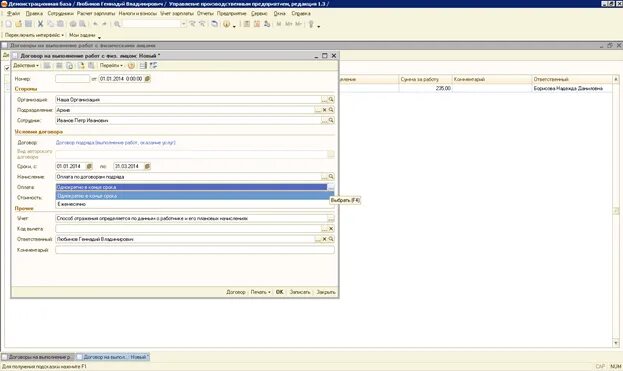The height and width of the screenshot is (371, 623).
Task: Click the Save diskette icon in main toolbar
Action: coord(28,24)
